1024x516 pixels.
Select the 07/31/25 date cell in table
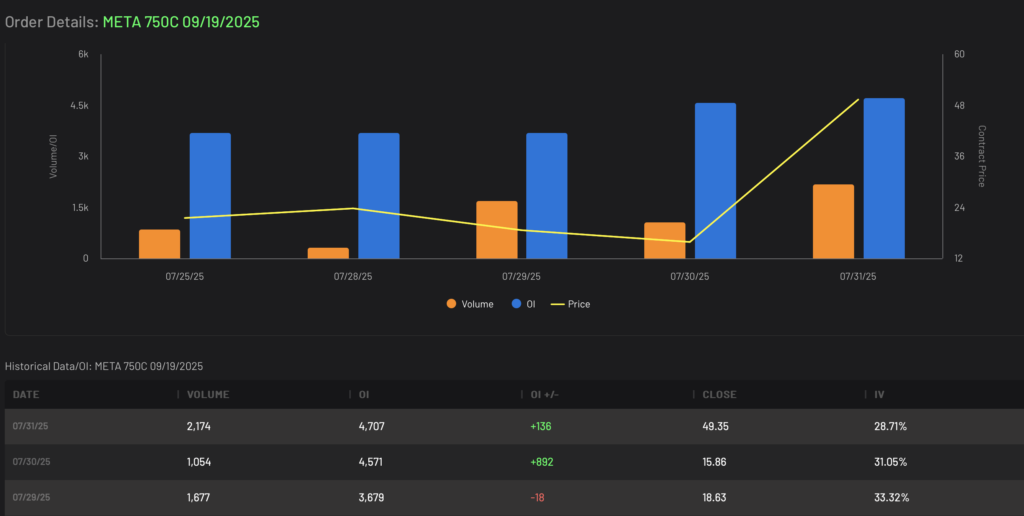31,426
